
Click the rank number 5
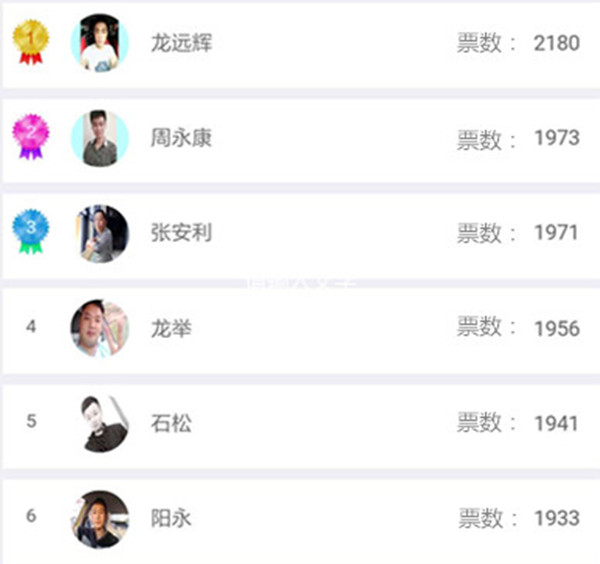point(31,421)
